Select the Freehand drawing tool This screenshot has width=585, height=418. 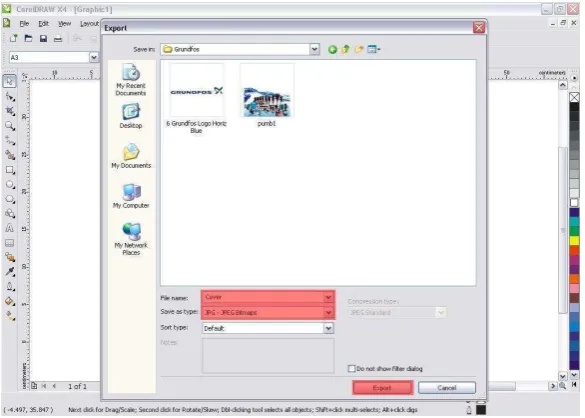click(x=10, y=140)
